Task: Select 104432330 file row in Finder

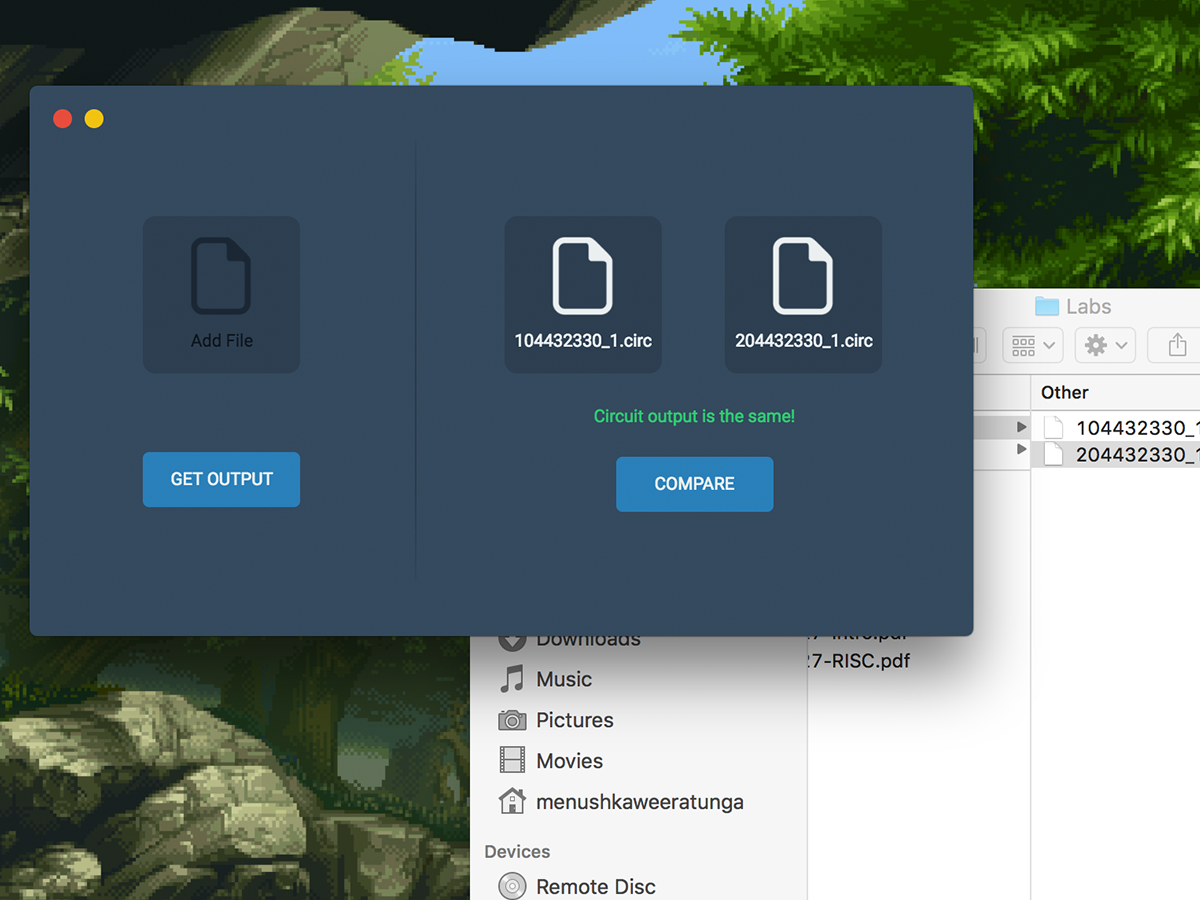Action: coord(1116,428)
